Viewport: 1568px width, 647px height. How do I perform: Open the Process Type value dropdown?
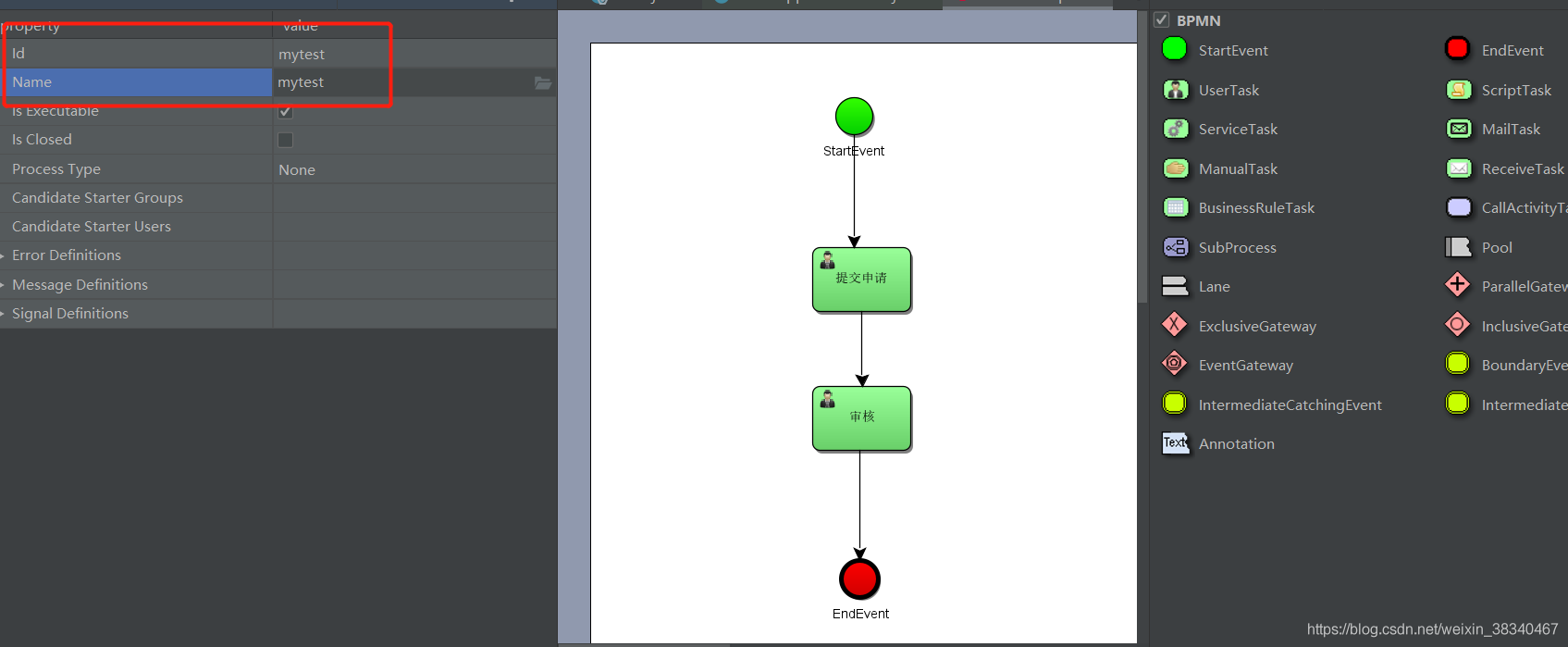(x=414, y=169)
